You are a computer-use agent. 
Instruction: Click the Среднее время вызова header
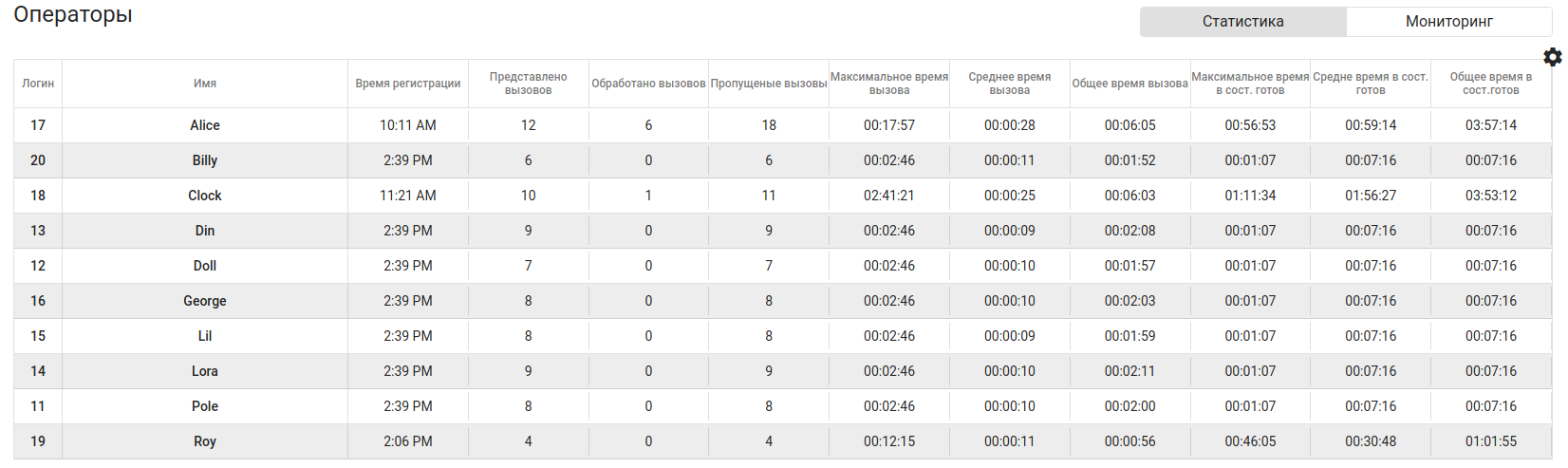1009,84
